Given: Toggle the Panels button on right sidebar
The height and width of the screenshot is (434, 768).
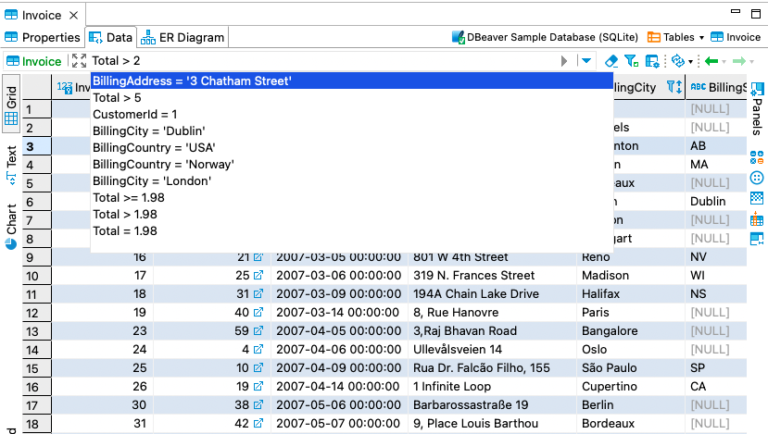Looking at the screenshot, I should pyautogui.click(x=757, y=108).
